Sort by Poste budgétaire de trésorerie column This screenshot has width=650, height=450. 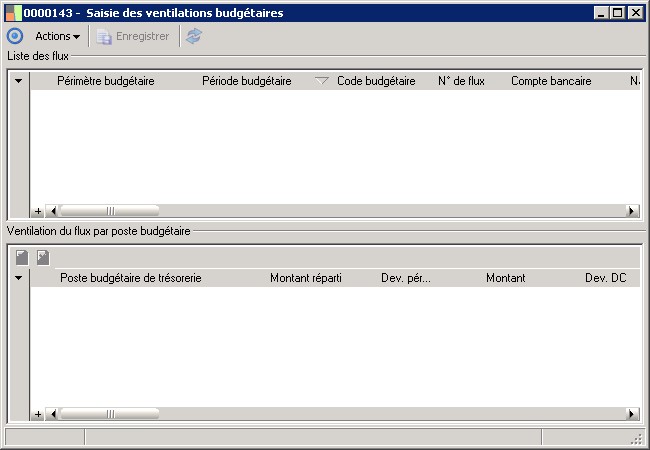[x=131, y=278]
